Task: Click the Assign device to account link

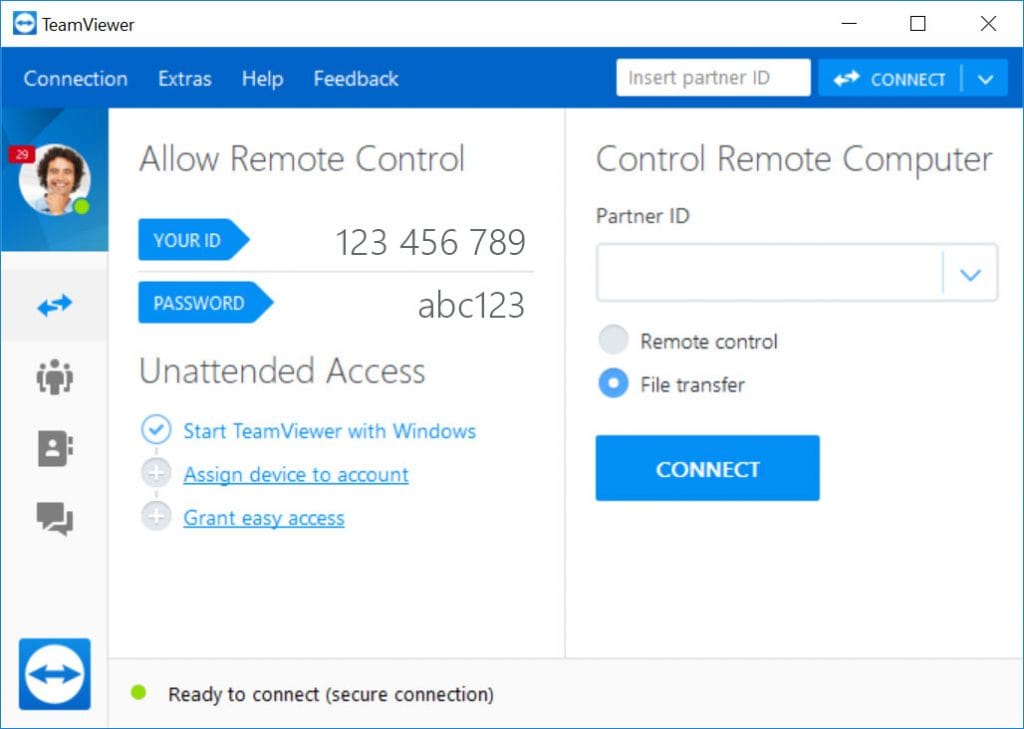Action: point(295,474)
